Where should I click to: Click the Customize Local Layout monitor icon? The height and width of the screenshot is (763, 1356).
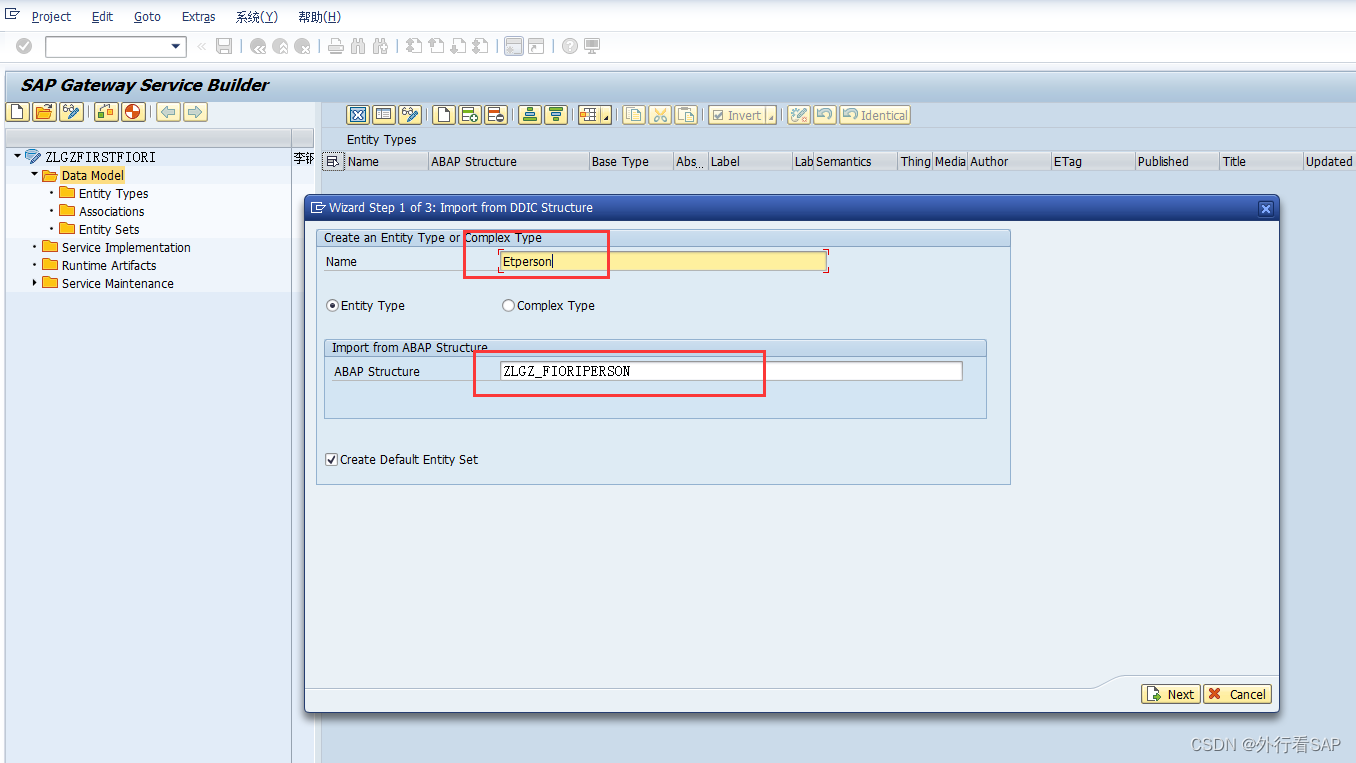pyautogui.click(x=592, y=46)
